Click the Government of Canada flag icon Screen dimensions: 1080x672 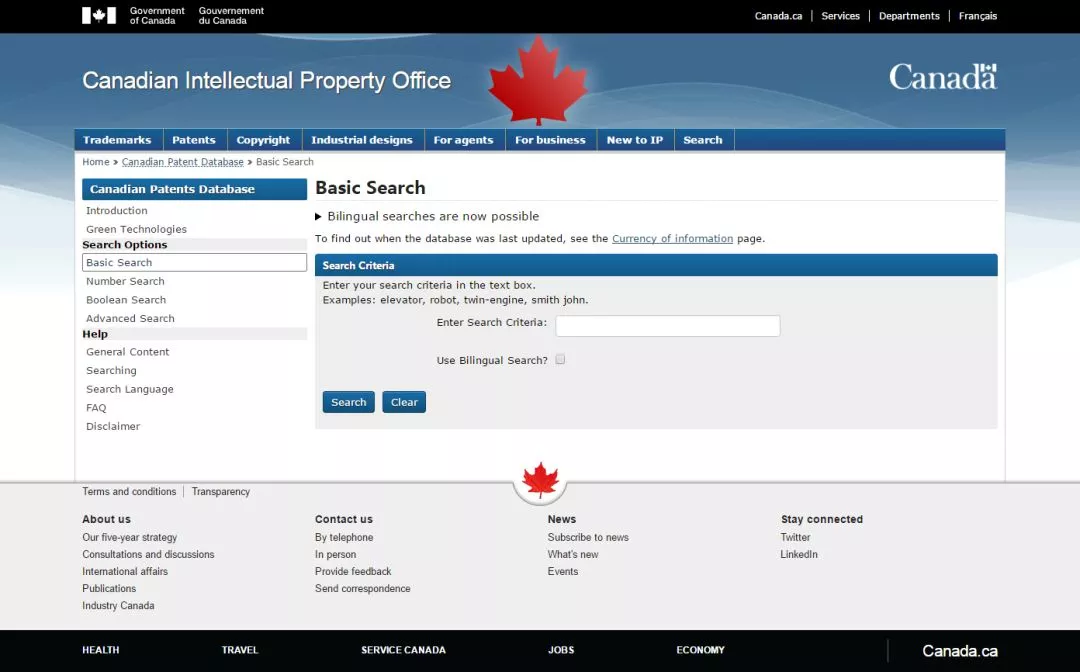pyautogui.click(x=99, y=15)
